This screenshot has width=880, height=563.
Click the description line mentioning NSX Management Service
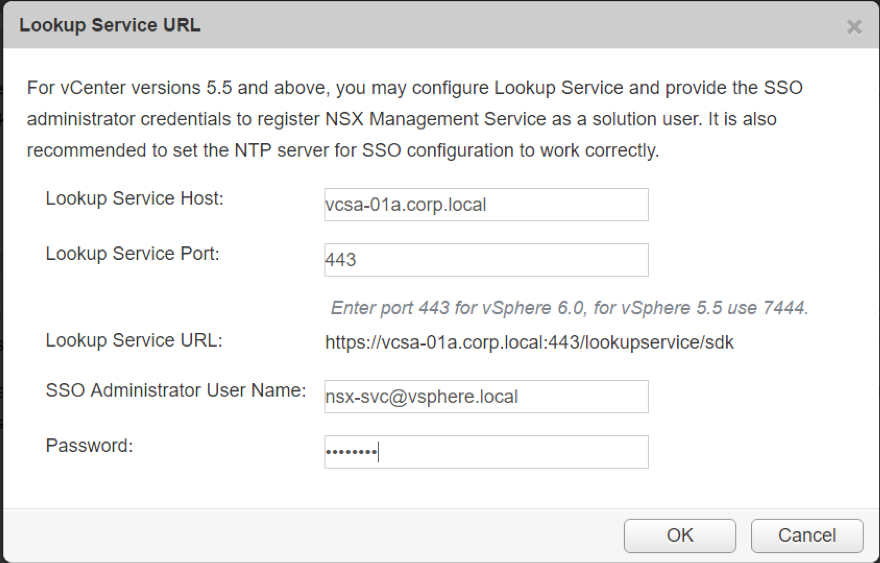coord(402,119)
